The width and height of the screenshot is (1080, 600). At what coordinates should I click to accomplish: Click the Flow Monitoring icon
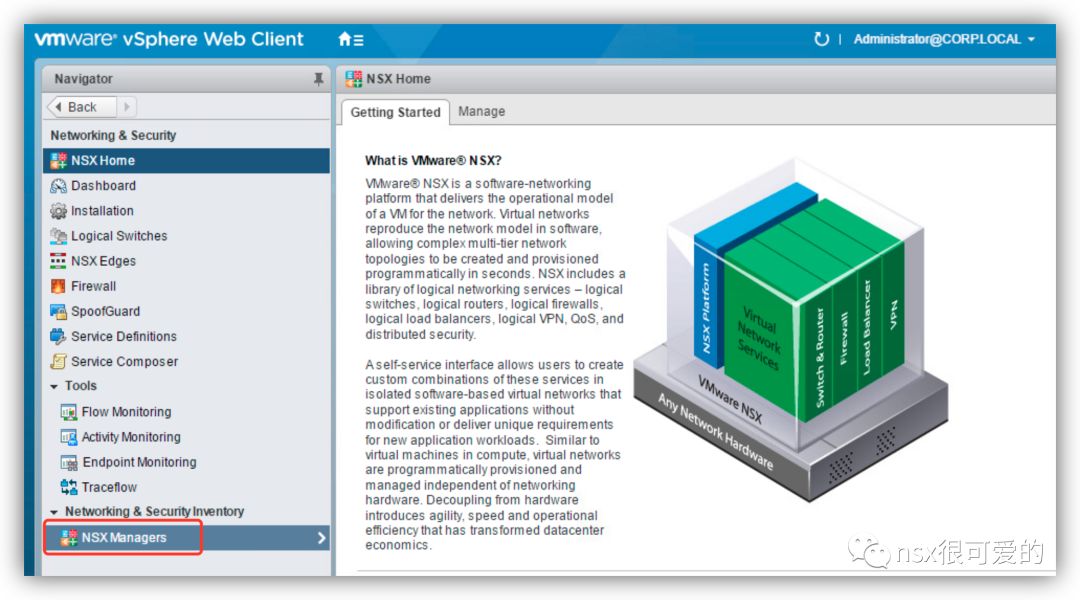[x=68, y=413]
